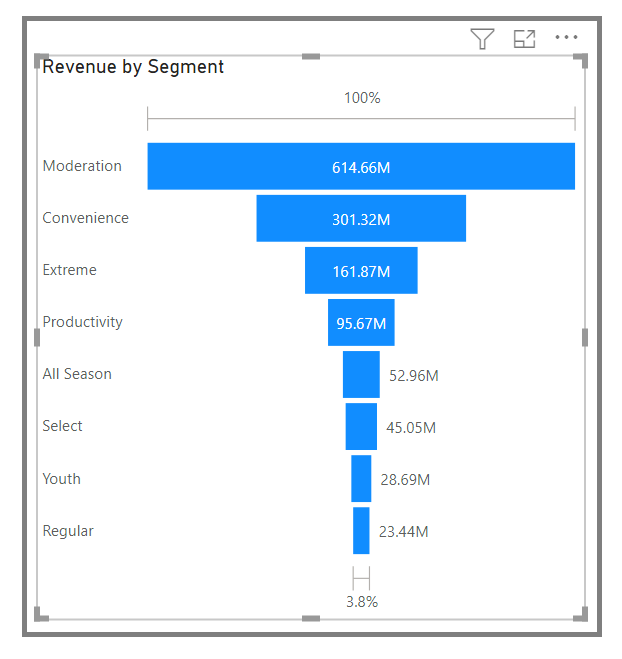Select the Youth segment funnel bar
Screen dimensions: 622x659
pyautogui.click(x=361, y=479)
